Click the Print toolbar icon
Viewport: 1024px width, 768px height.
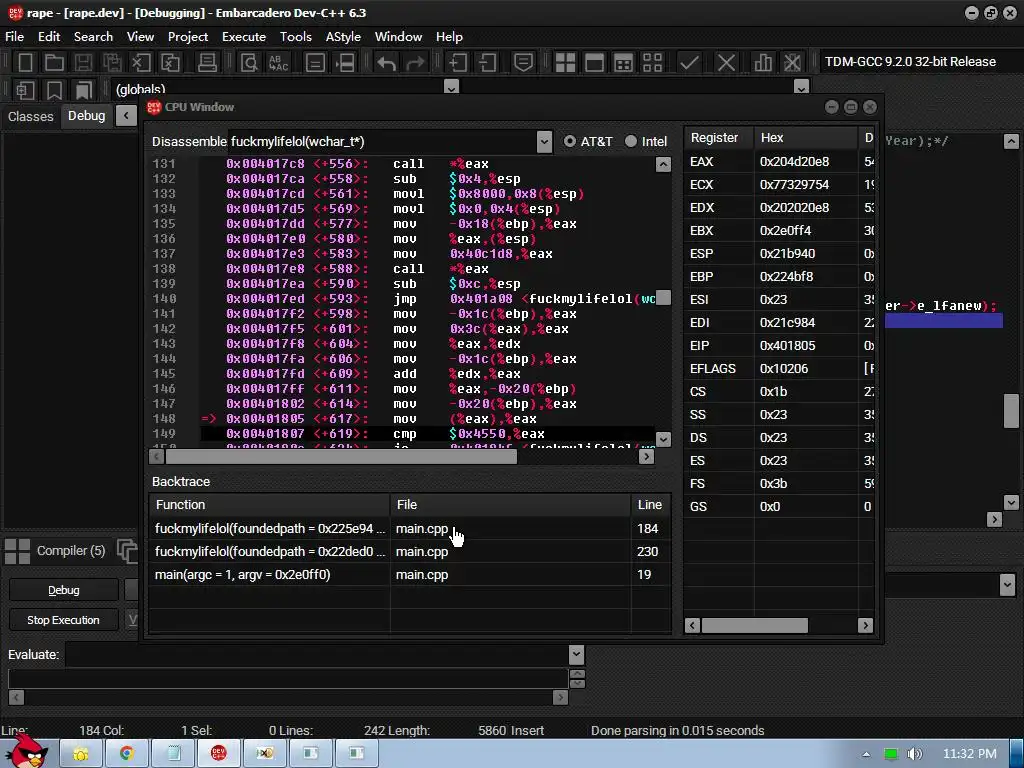[207, 62]
